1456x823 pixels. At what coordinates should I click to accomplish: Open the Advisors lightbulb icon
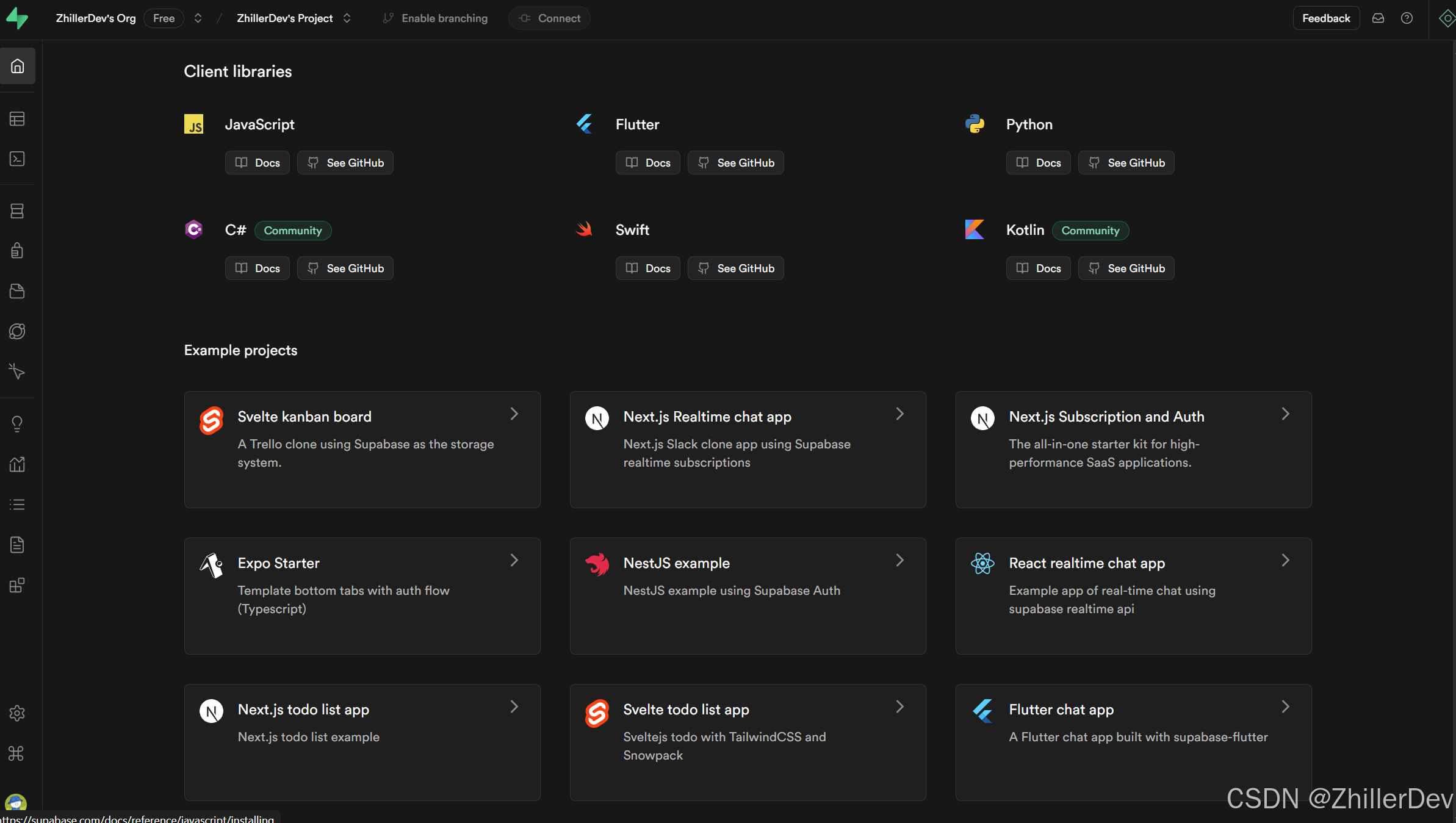[x=17, y=424]
